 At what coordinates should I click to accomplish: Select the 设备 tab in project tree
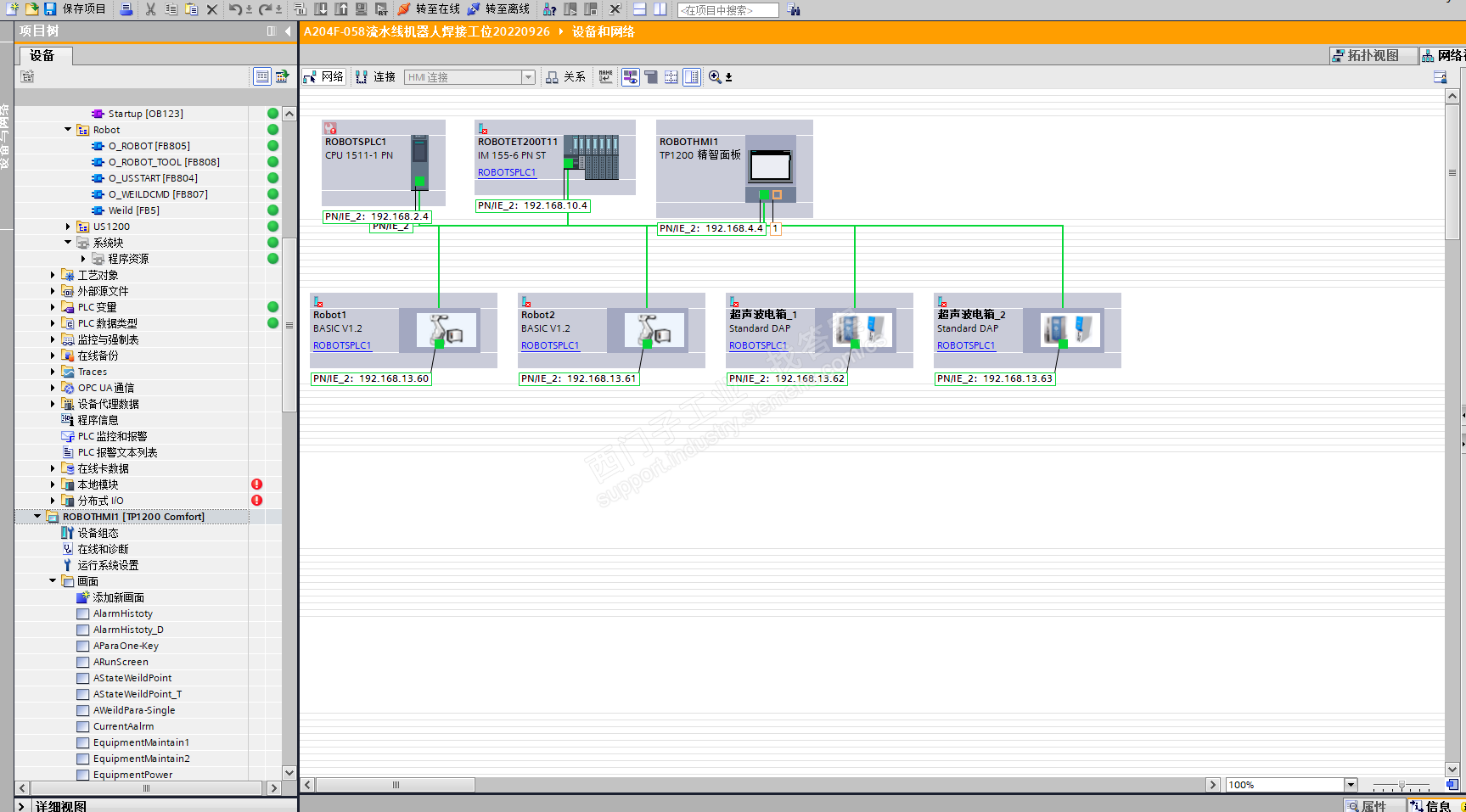point(46,56)
